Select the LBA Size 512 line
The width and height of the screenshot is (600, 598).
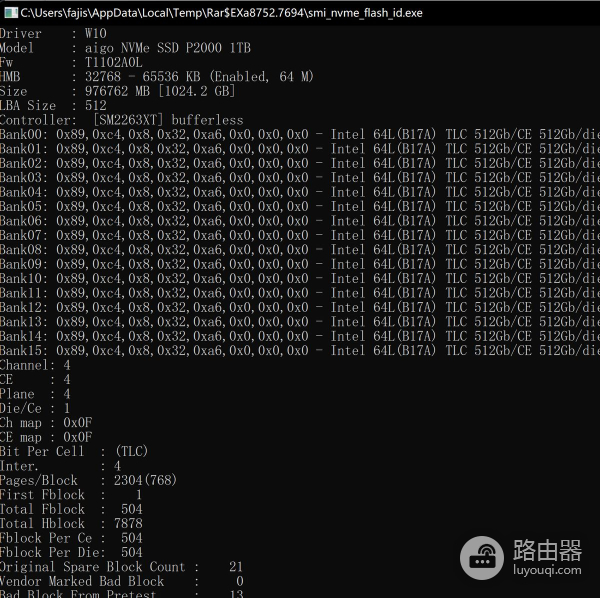(x=53, y=106)
